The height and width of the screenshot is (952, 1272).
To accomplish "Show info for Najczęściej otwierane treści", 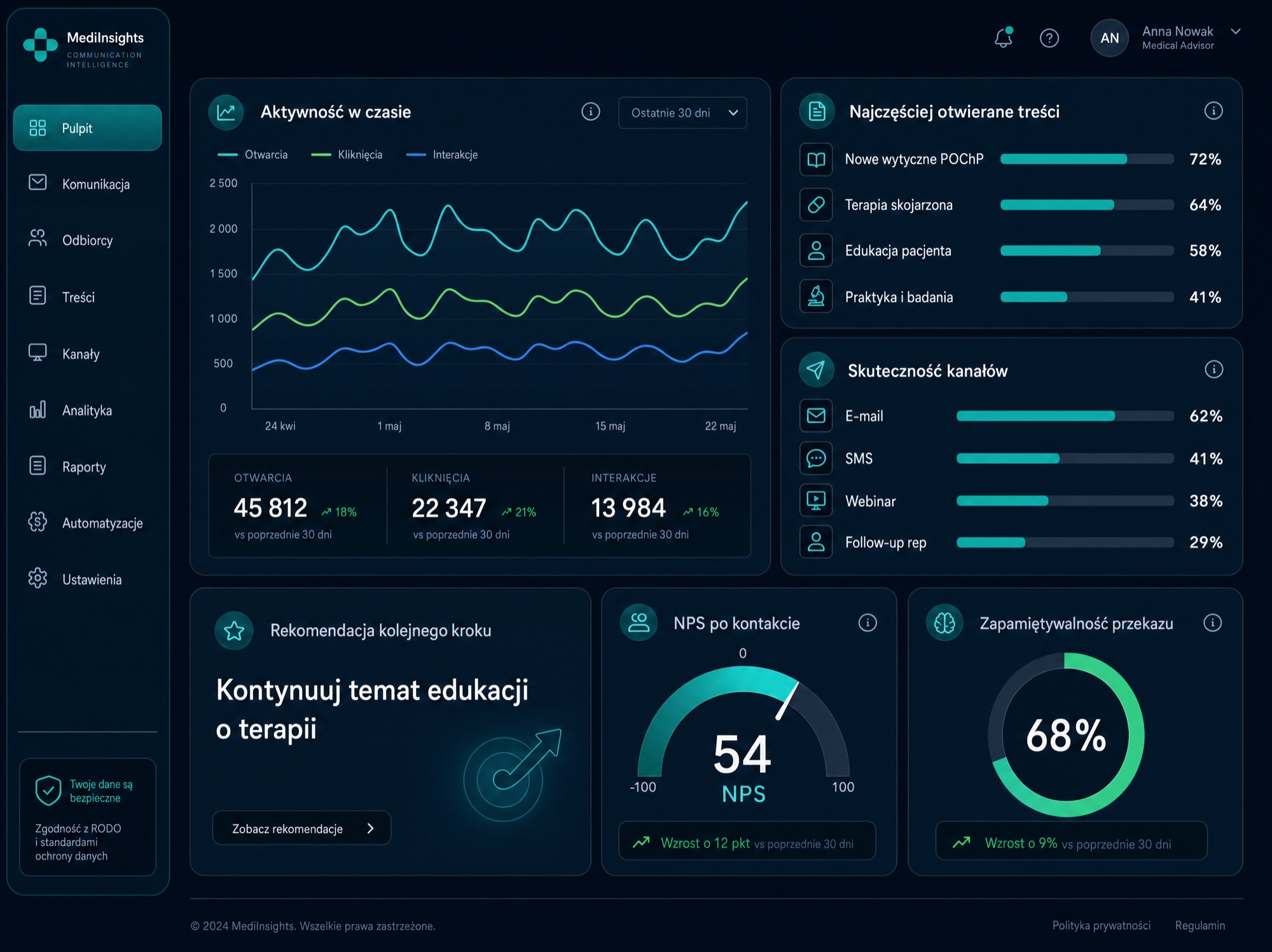I will [x=1213, y=111].
